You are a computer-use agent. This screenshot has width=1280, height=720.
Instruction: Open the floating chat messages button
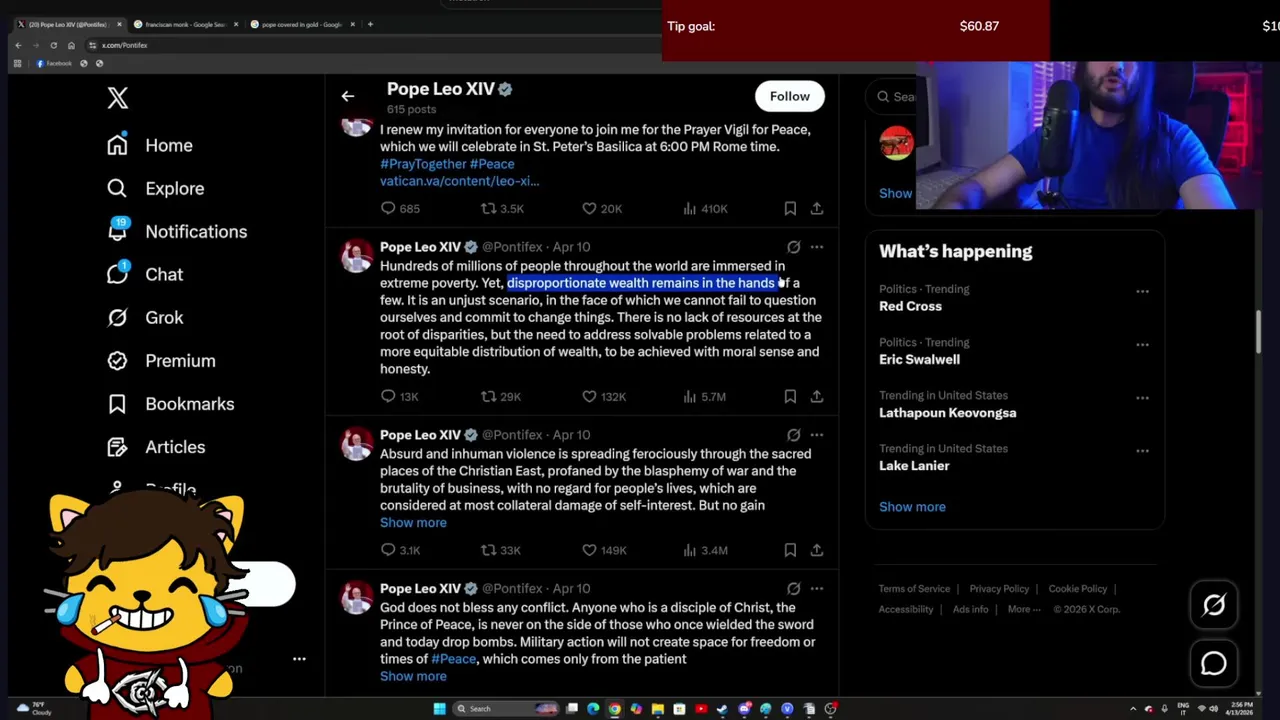coord(1214,663)
